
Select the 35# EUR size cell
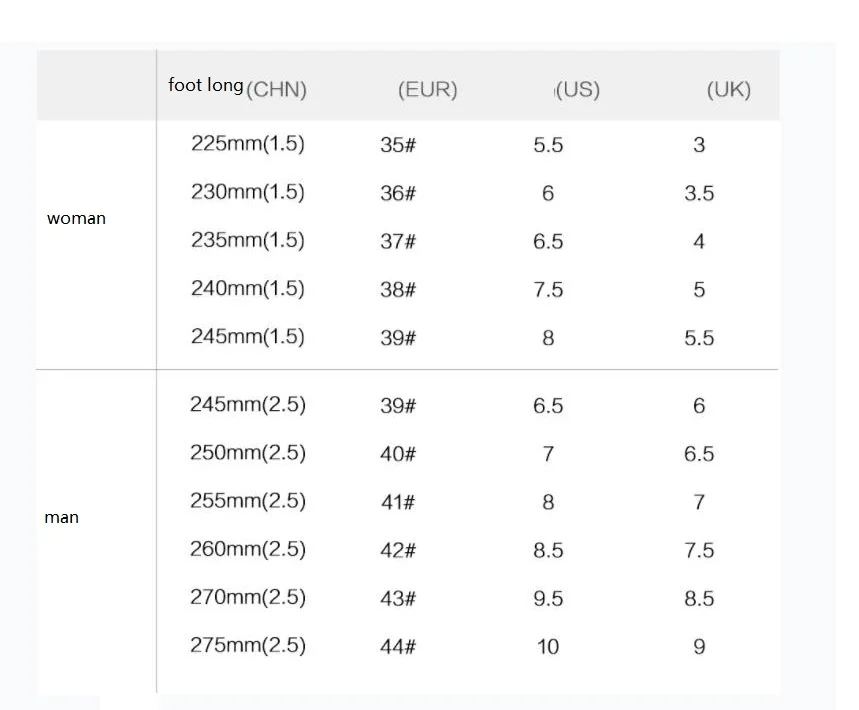coord(397,145)
